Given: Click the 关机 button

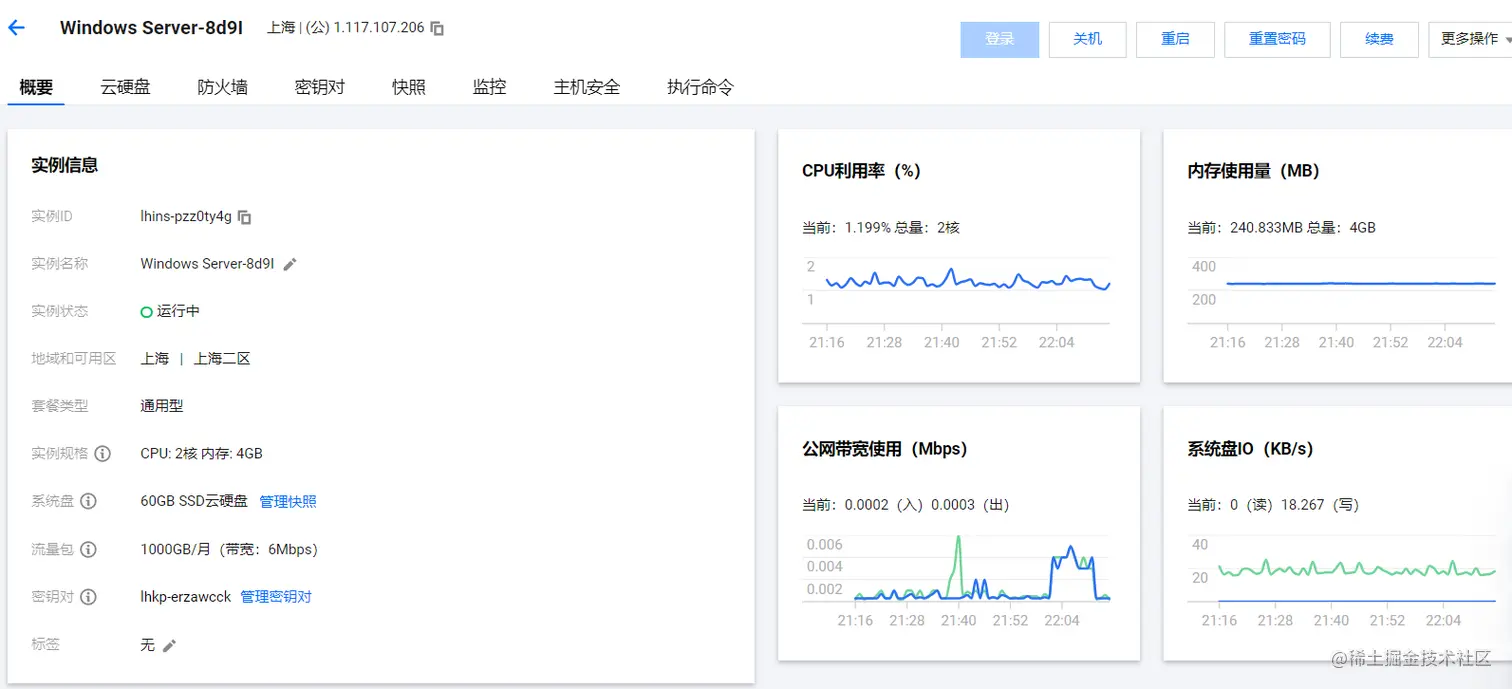Looking at the screenshot, I should (1088, 39).
